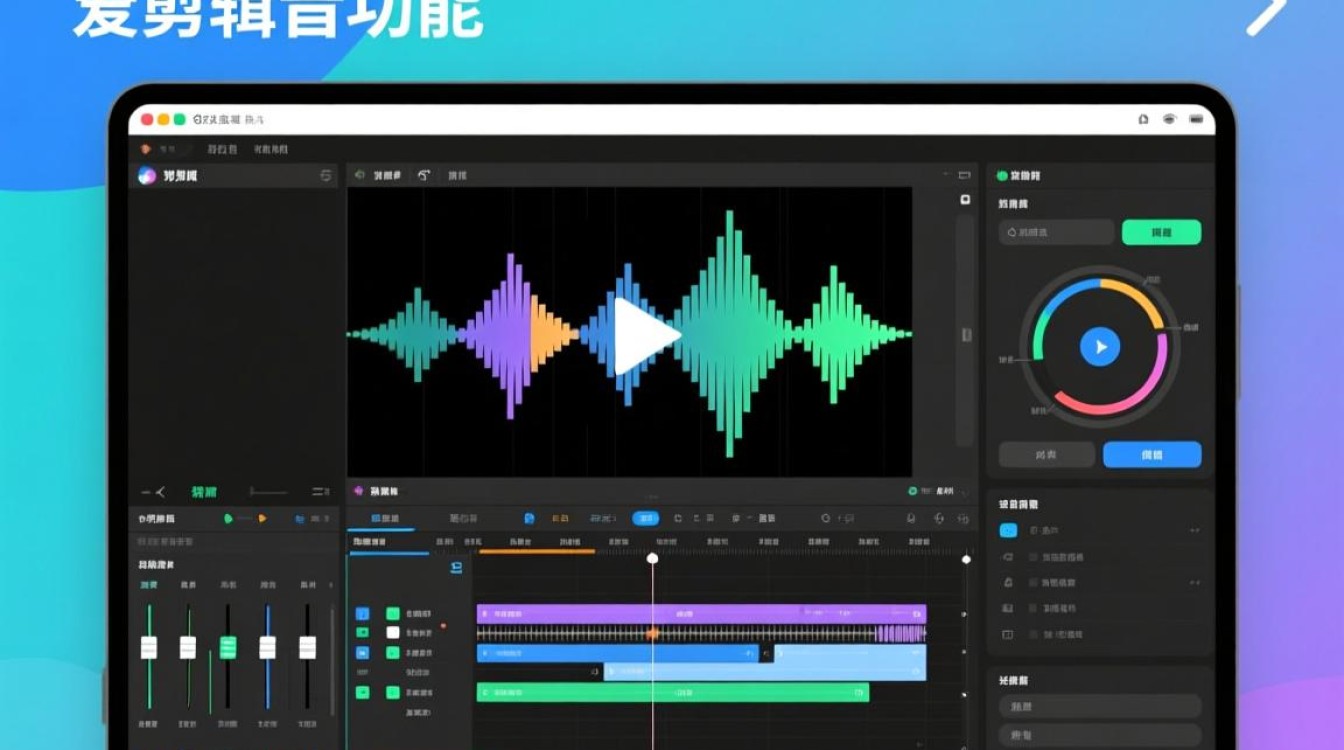Click the blue icon beside the orange play triangle

[299, 519]
